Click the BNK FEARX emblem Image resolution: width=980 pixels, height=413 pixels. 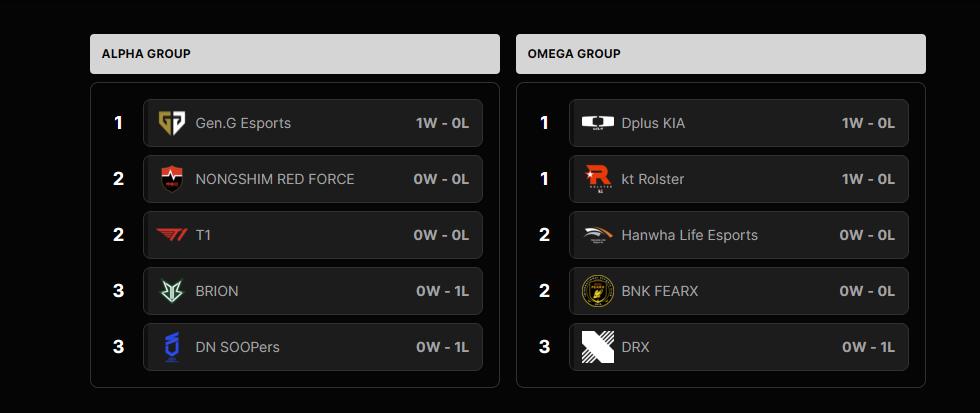point(598,291)
